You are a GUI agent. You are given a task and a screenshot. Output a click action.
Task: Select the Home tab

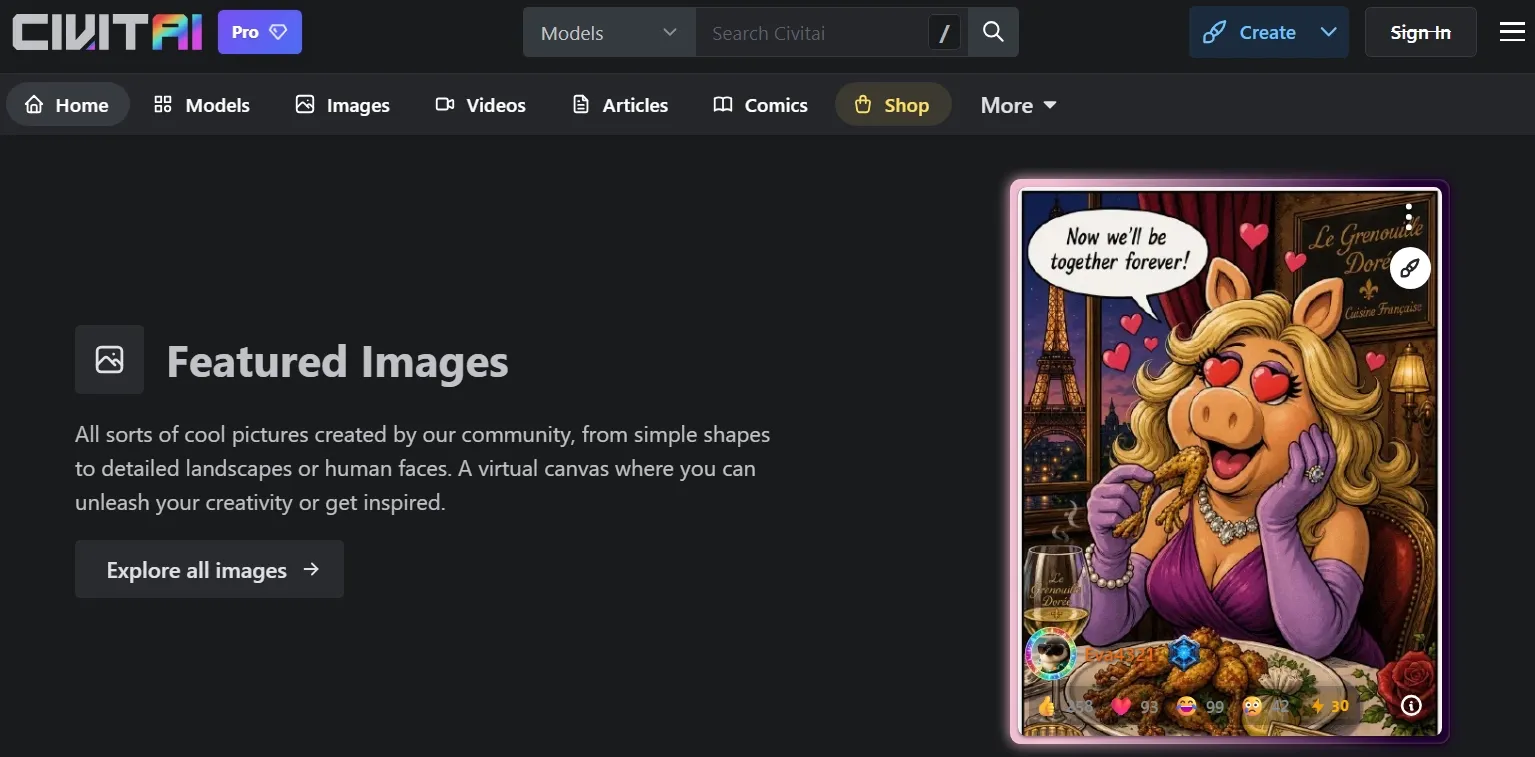click(67, 105)
